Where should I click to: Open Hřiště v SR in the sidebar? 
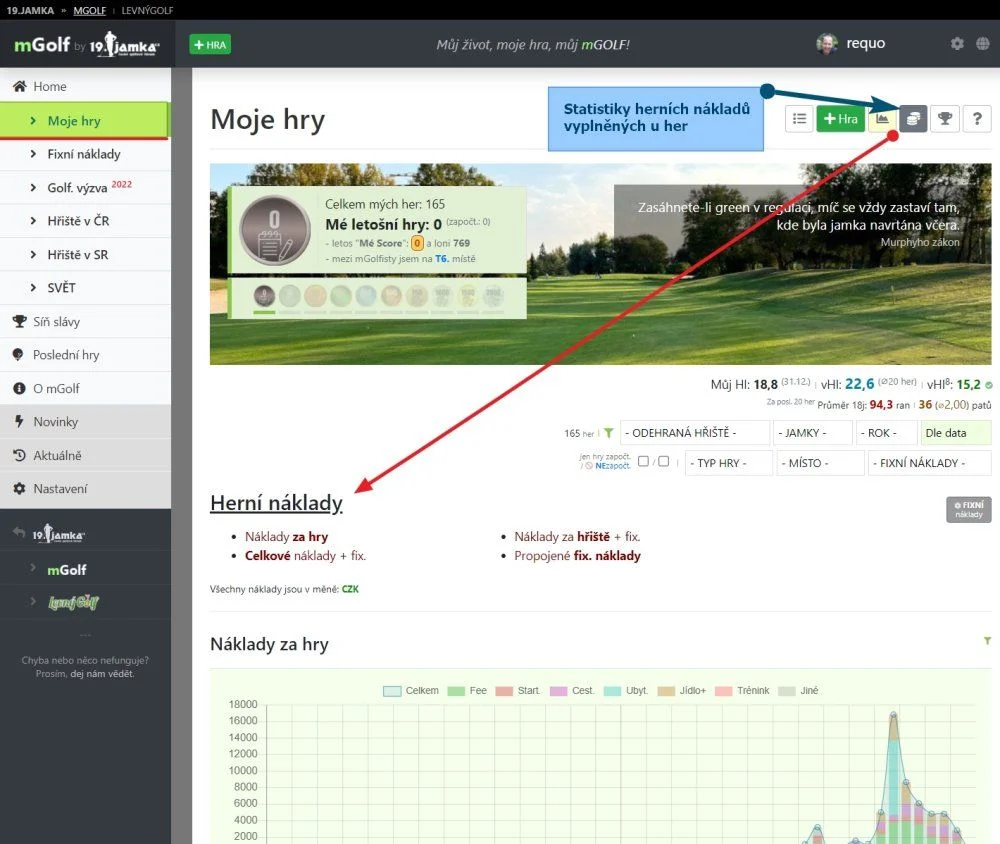(x=85, y=255)
